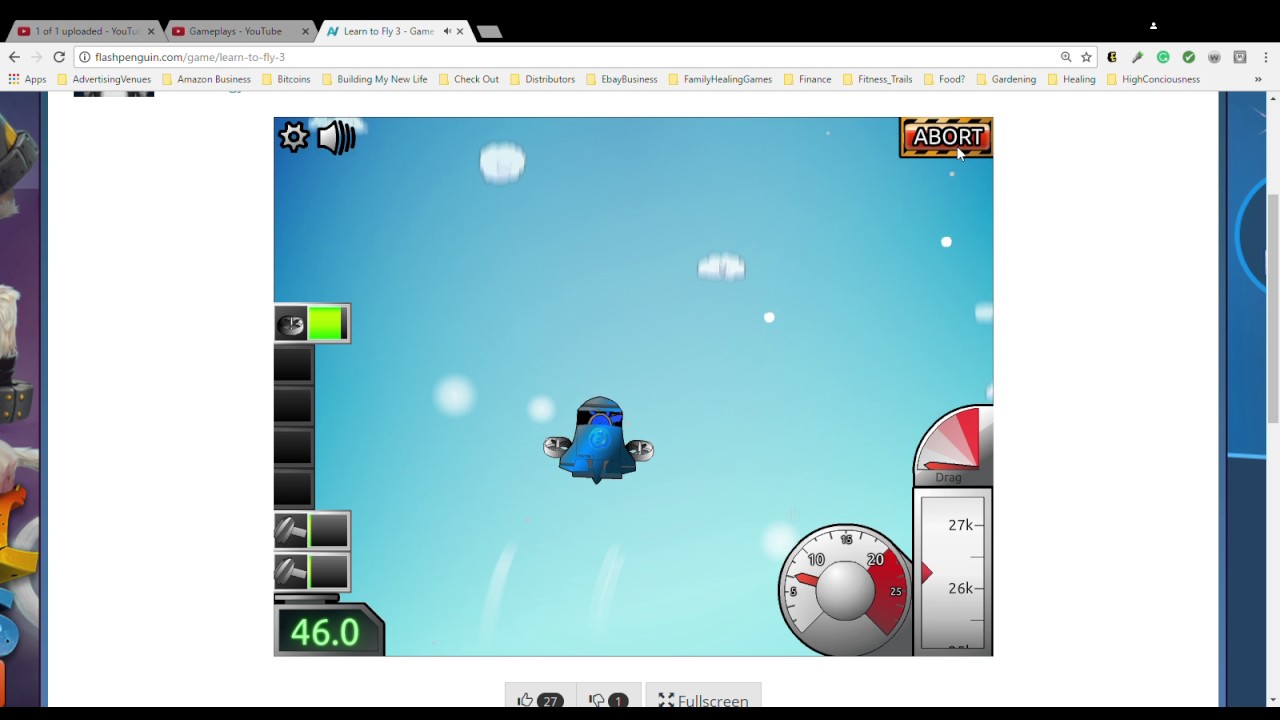Open Healing bookmark folder
Image resolution: width=1280 pixels, height=720 pixels.
[1071, 79]
